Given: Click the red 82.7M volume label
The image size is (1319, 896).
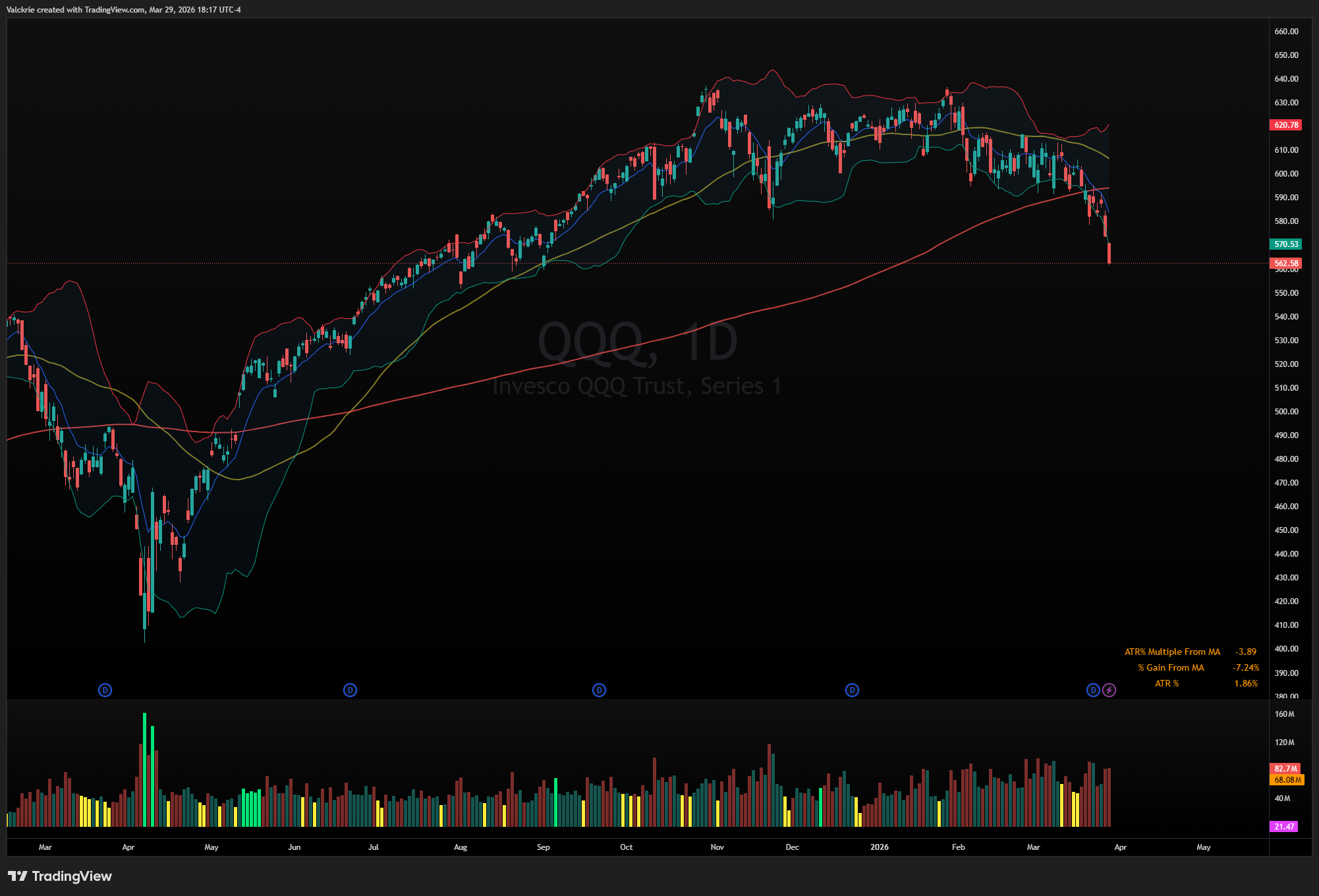Looking at the screenshot, I should 1285,768.
